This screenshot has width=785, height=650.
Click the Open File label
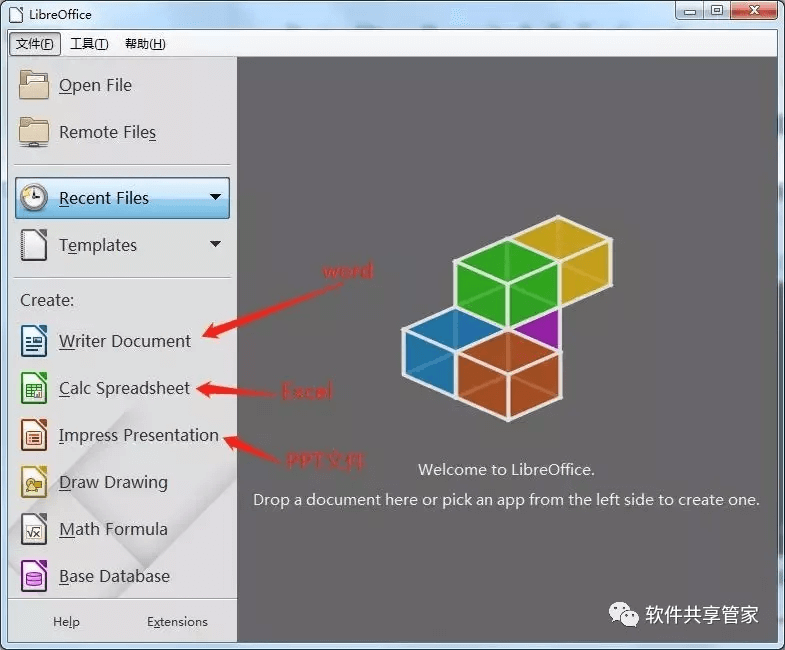[95, 85]
